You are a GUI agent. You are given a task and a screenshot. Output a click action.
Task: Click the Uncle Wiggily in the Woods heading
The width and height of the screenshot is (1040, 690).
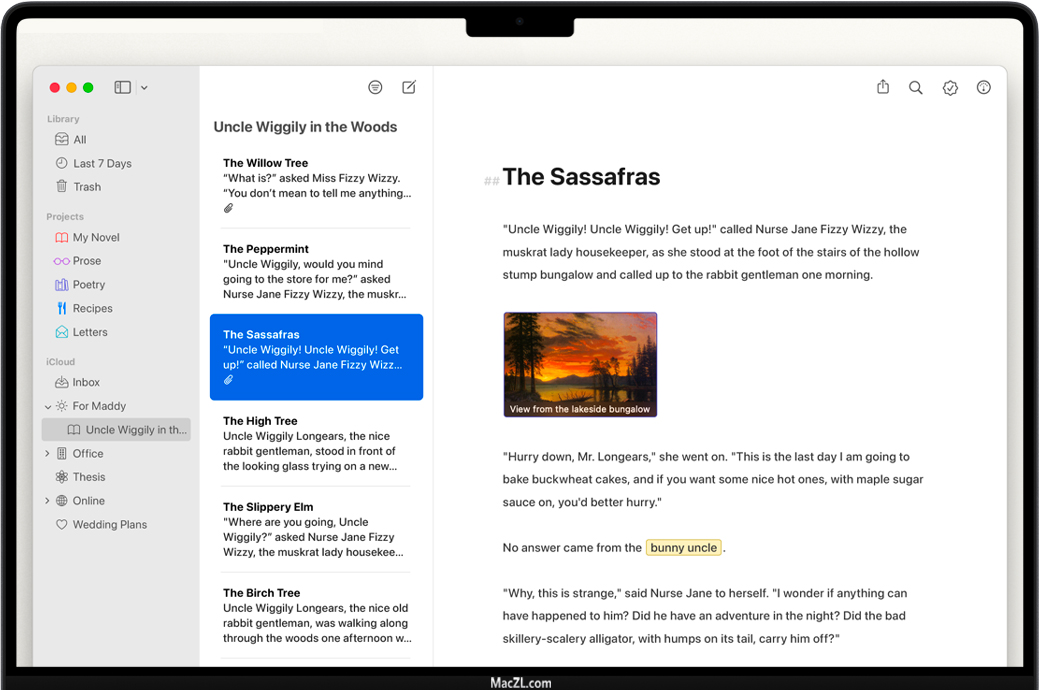click(x=305, y=127)
